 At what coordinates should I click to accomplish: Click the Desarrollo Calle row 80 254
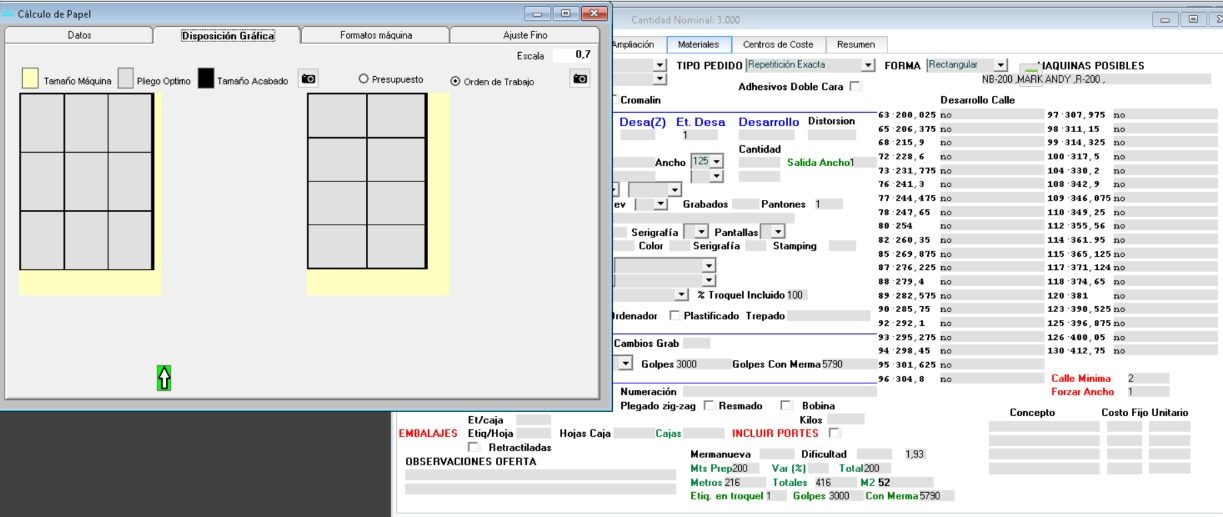click(x=960, y=226)
